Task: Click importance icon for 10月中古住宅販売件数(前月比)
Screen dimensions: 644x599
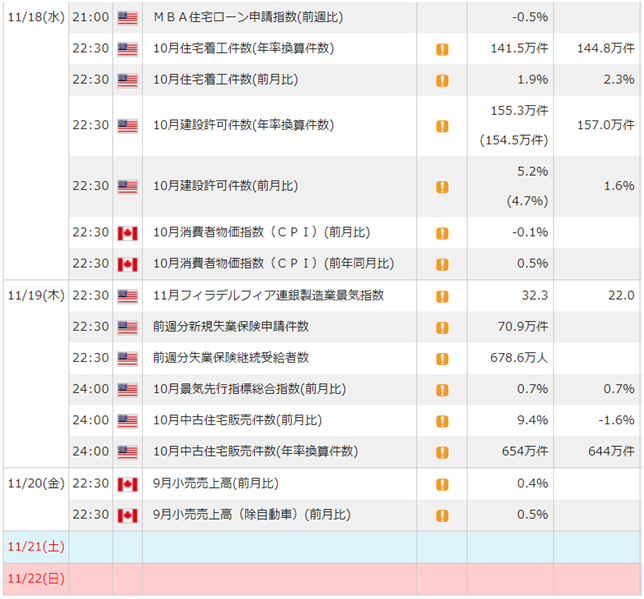Action: (x=442, y=421)
